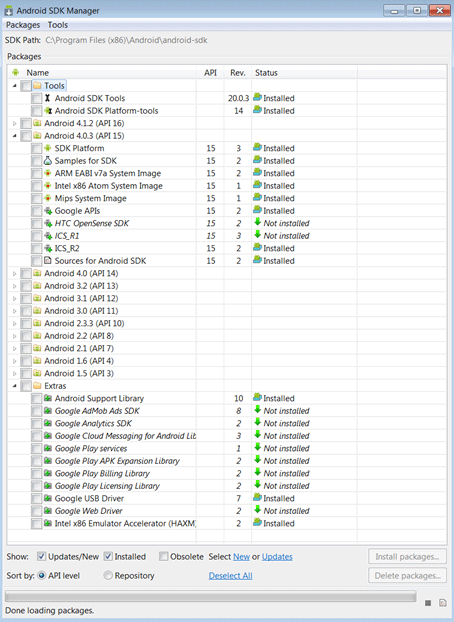Open the Tools menu
This screenshot has height=622, width=454.
58,25
